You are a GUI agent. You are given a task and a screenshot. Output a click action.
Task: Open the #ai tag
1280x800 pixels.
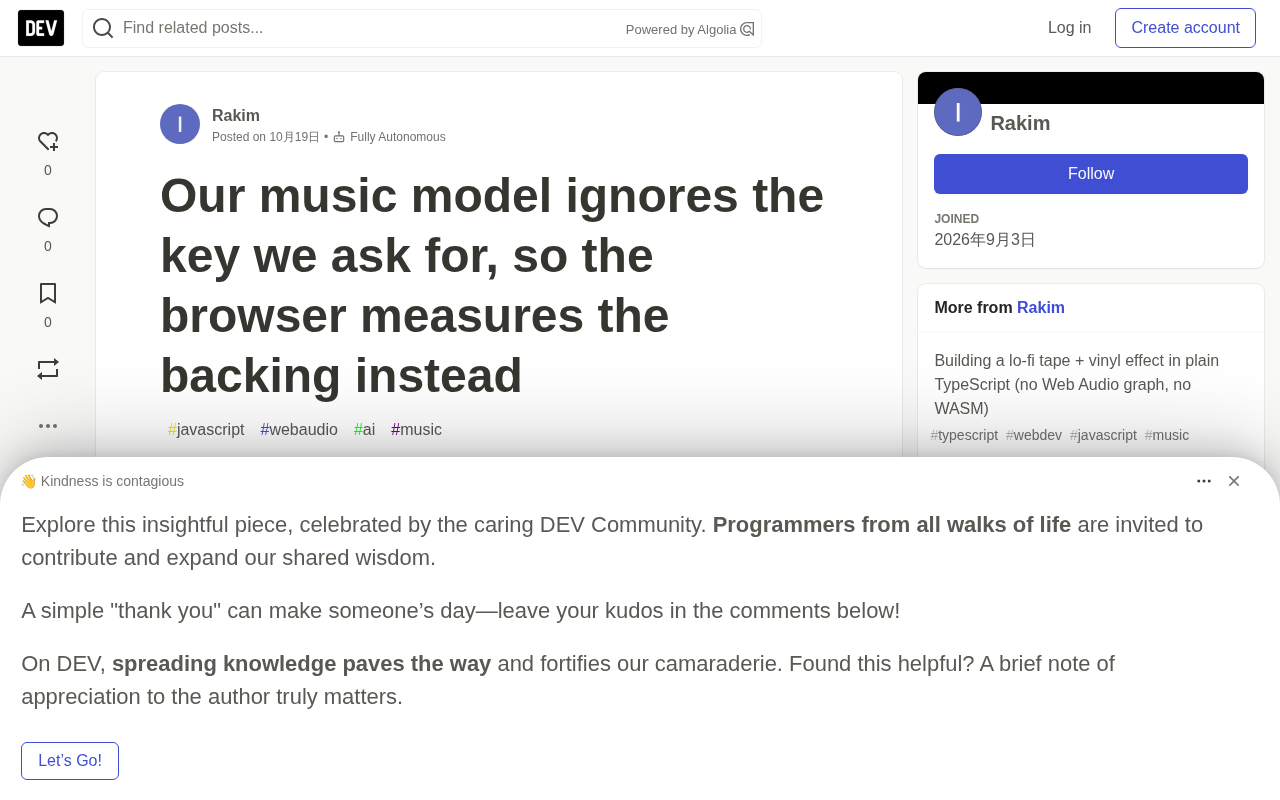coord(365,430)
